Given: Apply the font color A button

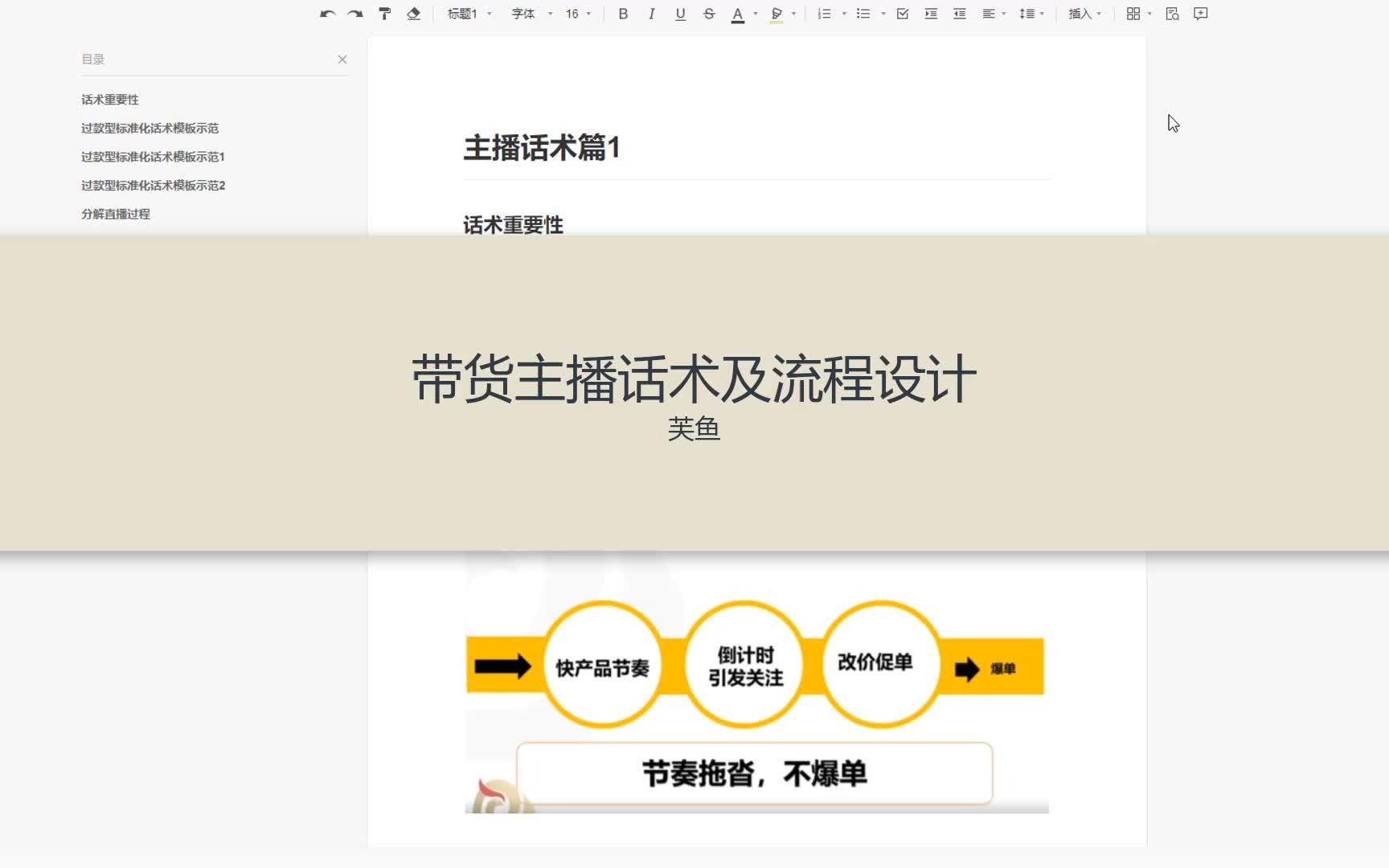Looking at the screenshot, I should (737, 14).
